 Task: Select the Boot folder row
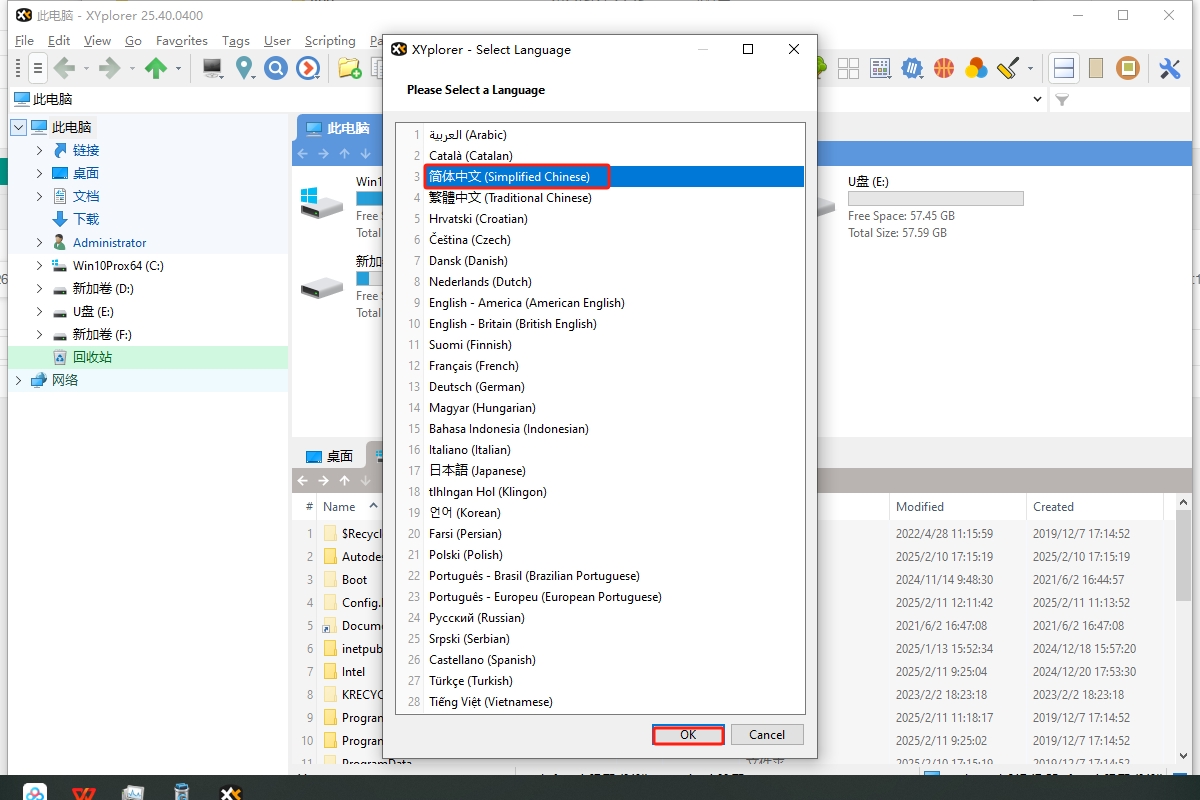354,580
